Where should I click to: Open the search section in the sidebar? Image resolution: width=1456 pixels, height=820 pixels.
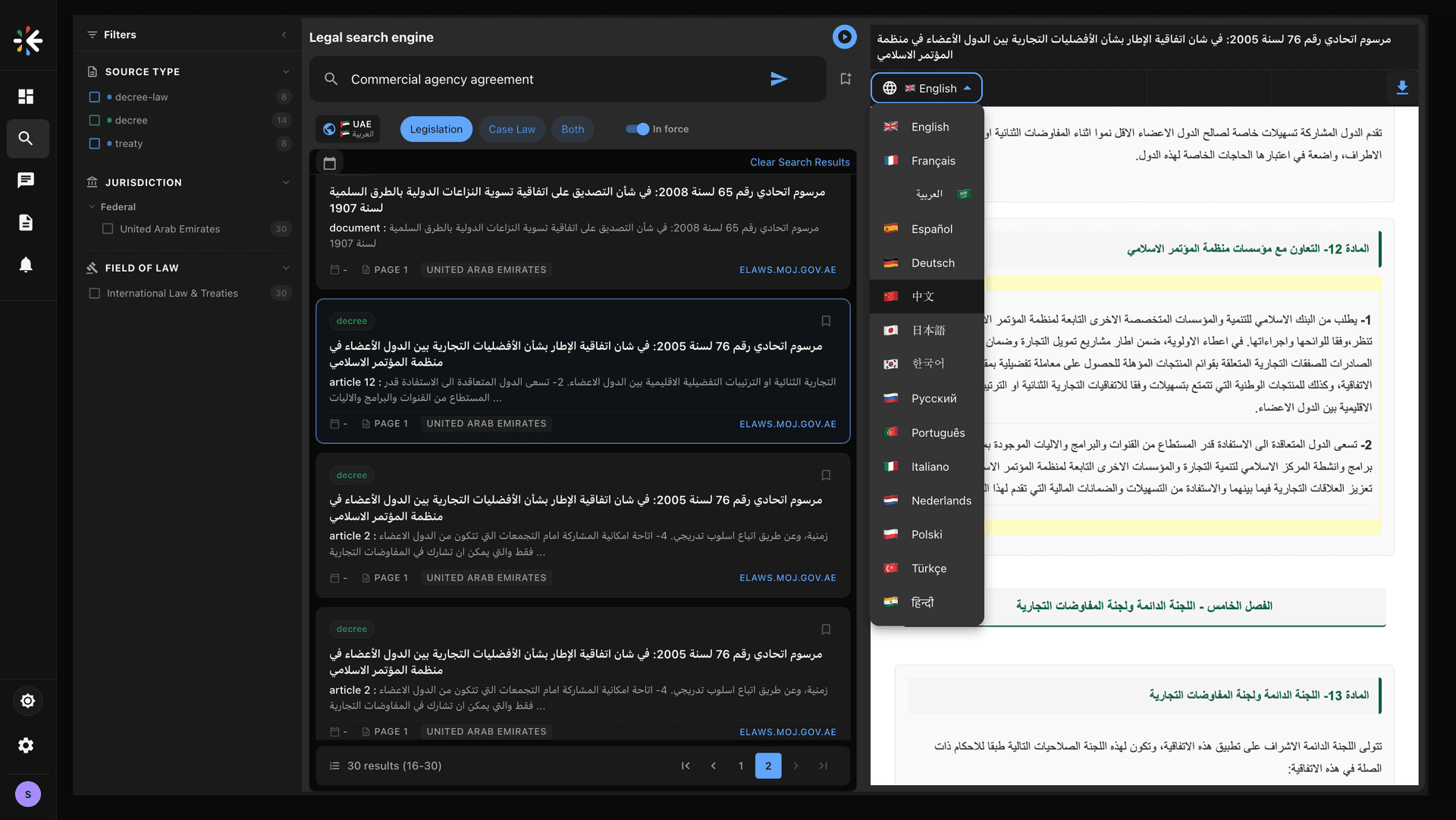coord(27,139)
